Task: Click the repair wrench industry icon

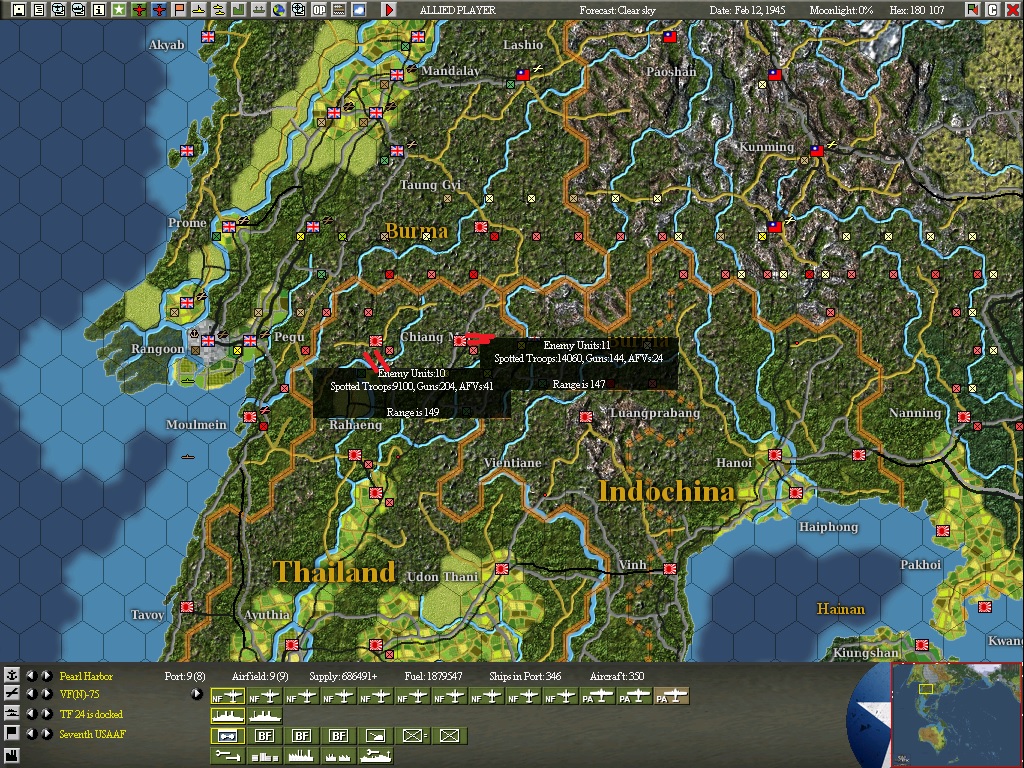Action: 228,756
